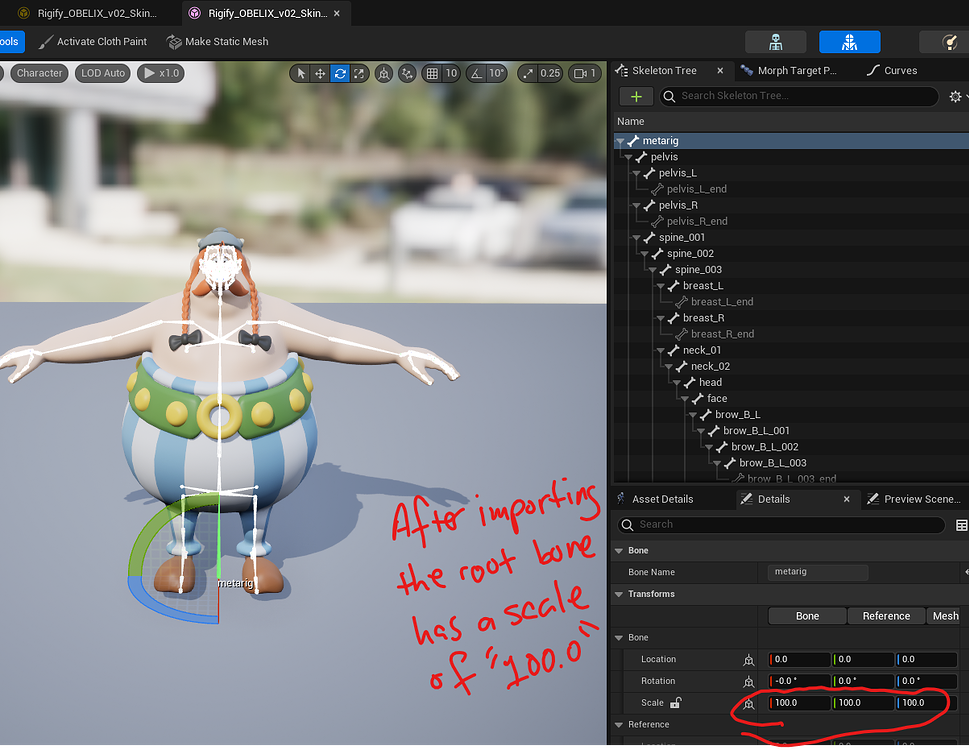Open Preview Scene tab
Image resolution: width=969 pixels, height=750 pixels.
click(x=915, y=499)
